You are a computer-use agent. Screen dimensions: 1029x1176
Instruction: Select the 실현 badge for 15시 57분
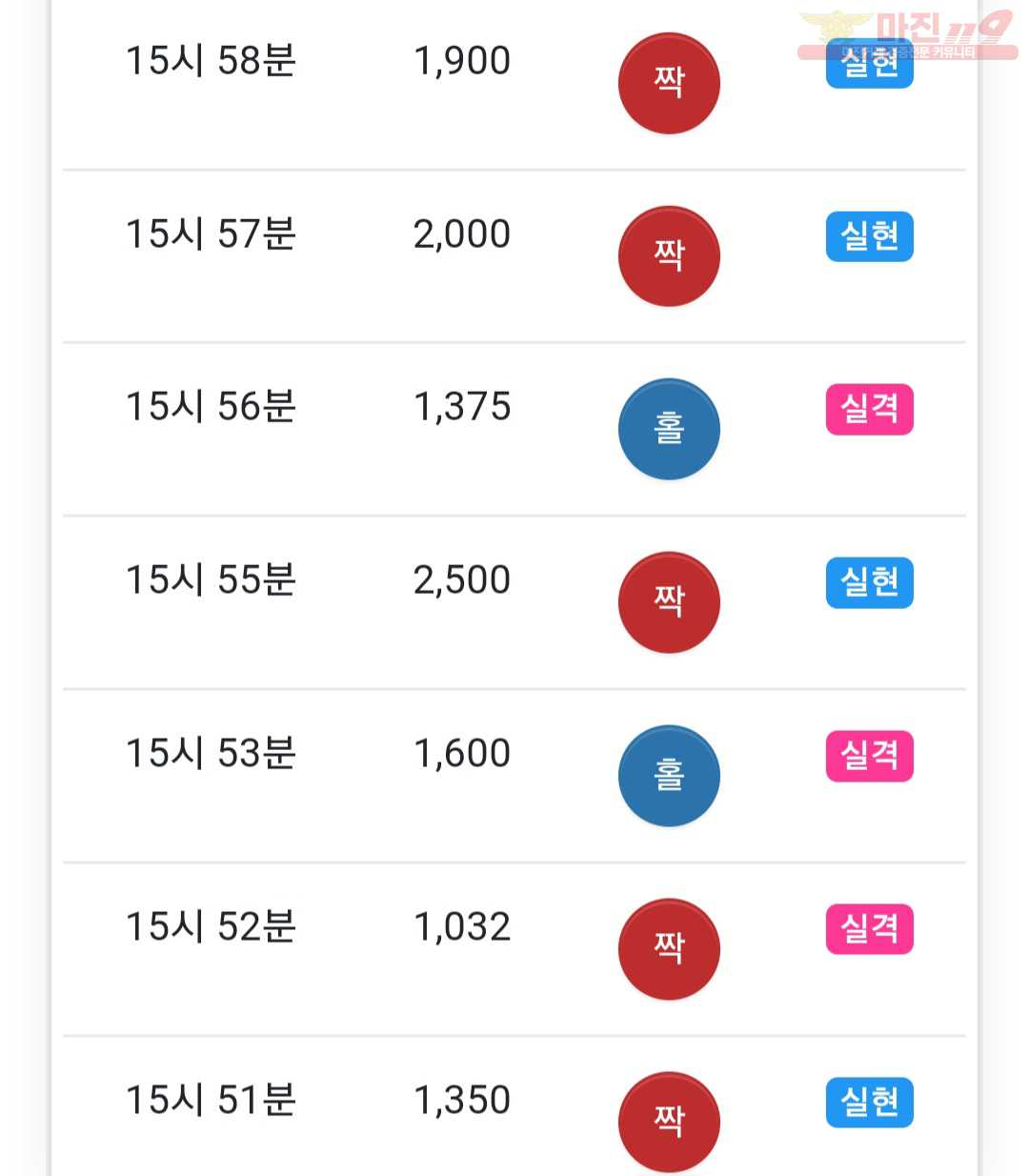869,236
